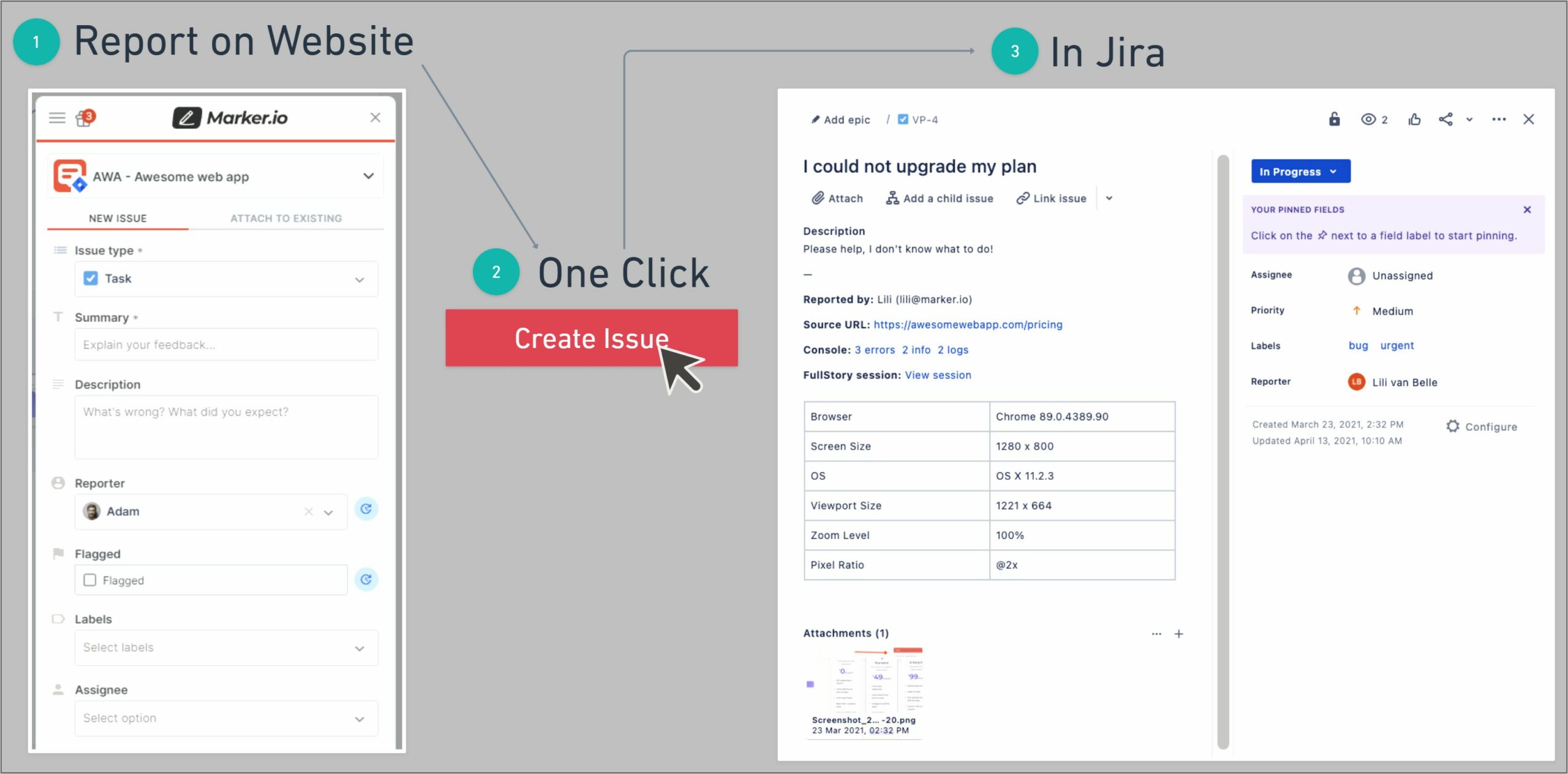Add an attachment with the plus icon

point(1179,634)
